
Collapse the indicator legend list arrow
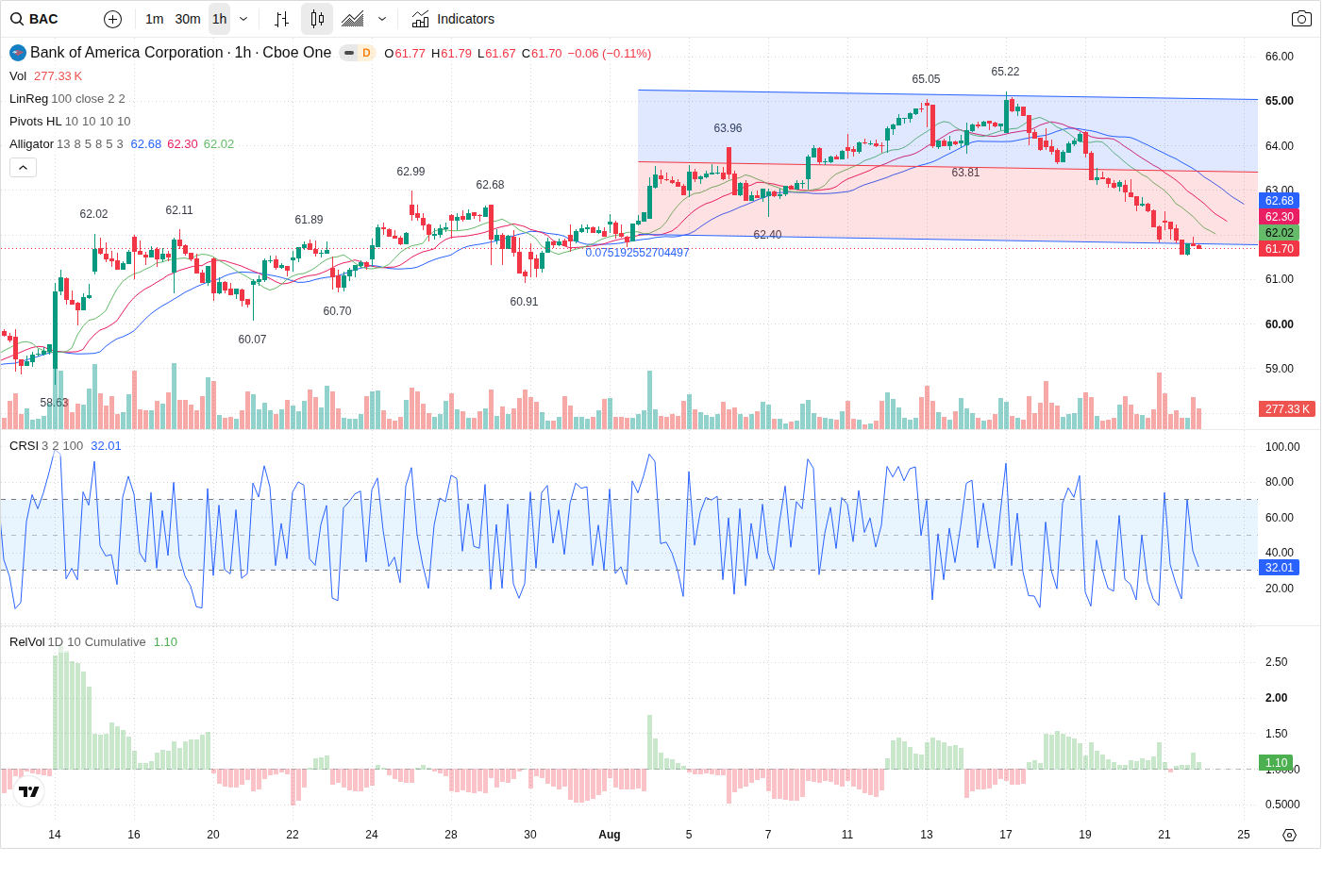[23, 167]
